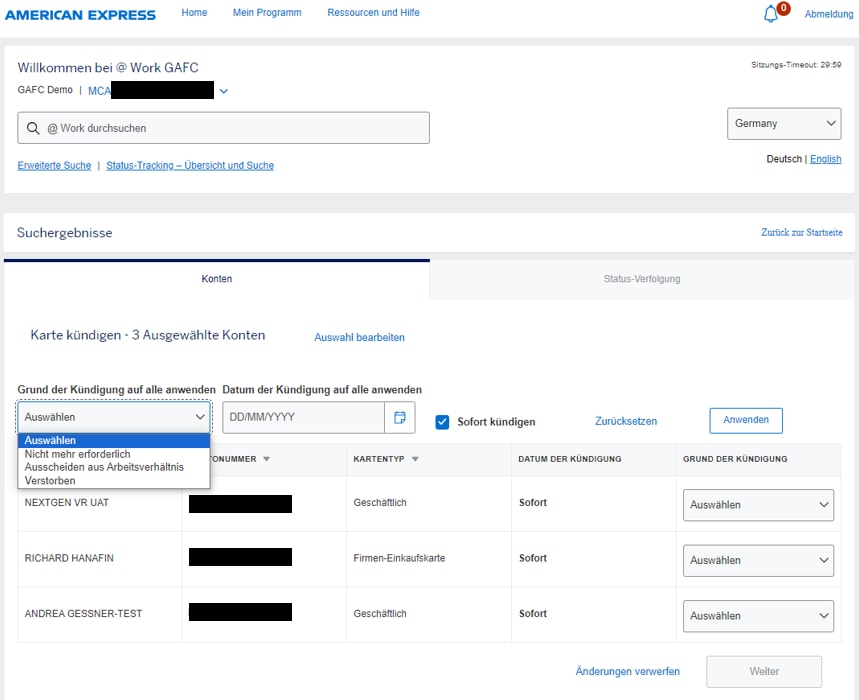Sort by Kartentyp column arrow
Image resolution: width=859 pixels, height=700 pixels.
[x=415, y=459]
